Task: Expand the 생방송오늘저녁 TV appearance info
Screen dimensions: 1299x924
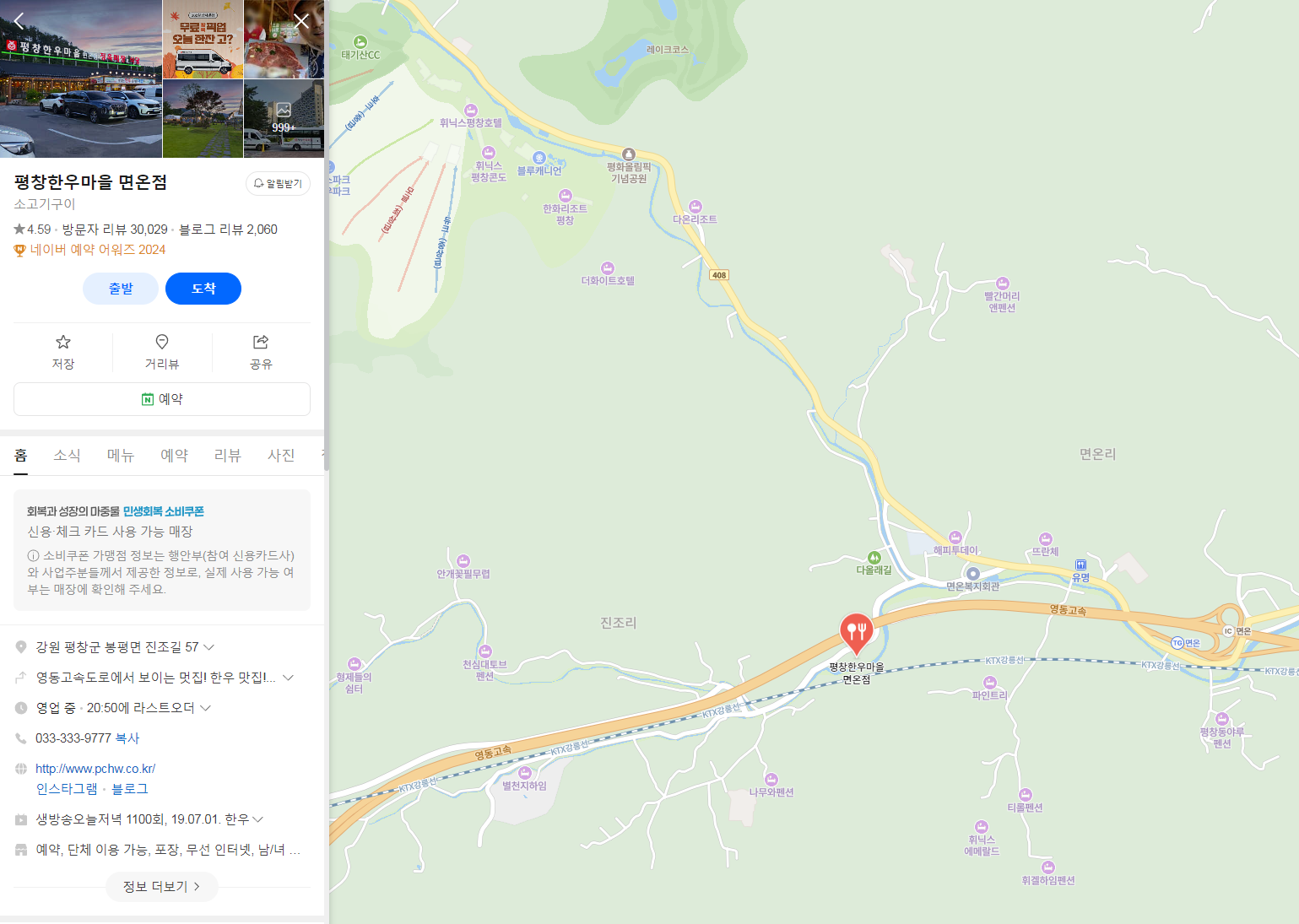Action: 257,819
